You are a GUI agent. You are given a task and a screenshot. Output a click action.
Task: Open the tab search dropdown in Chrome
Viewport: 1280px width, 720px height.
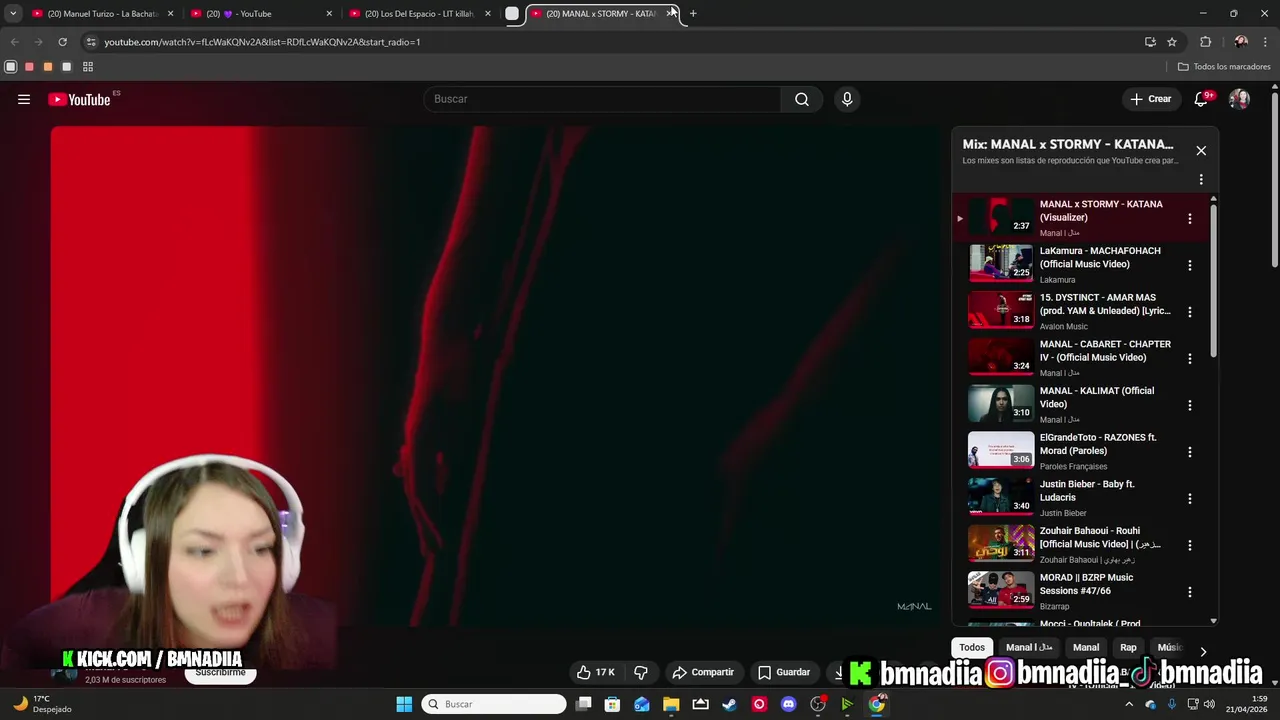[13, 14]
